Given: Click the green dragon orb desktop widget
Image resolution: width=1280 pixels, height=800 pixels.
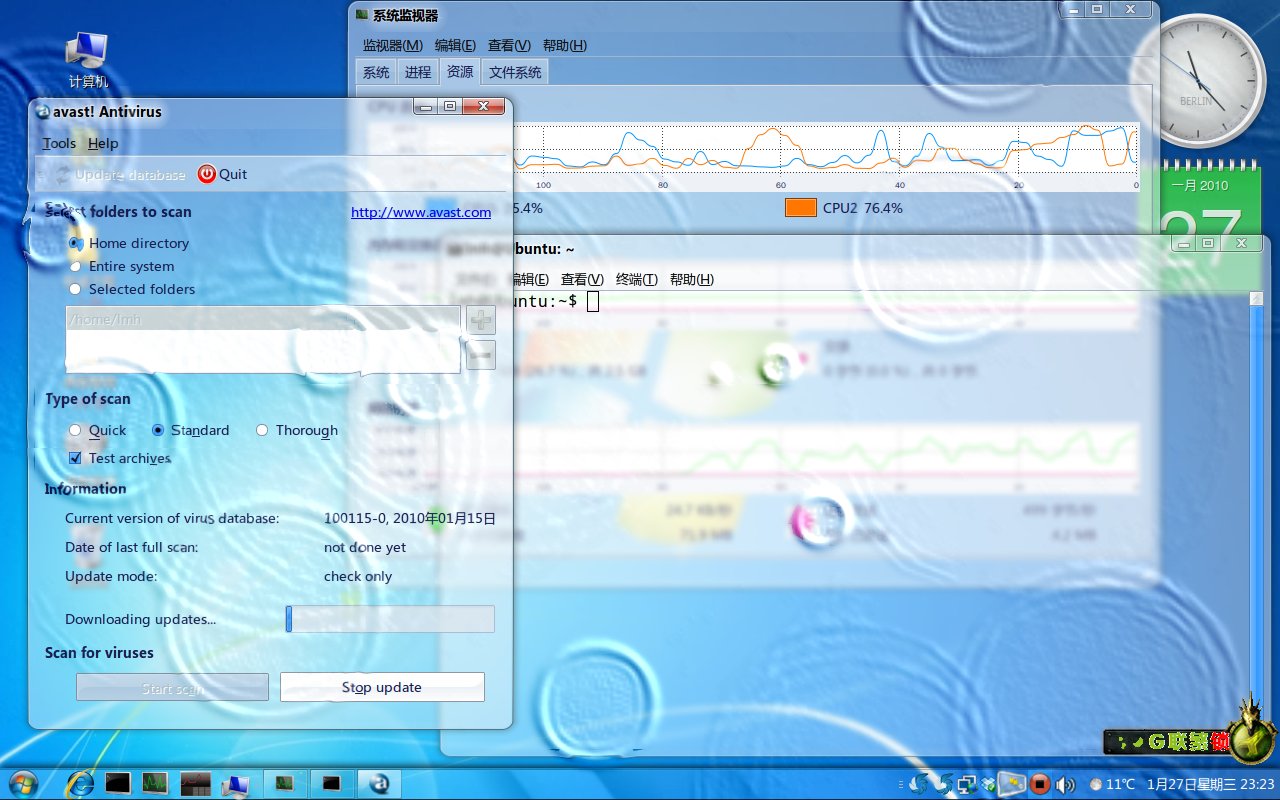Looking at the screenshot, I should coord(1250,737).
